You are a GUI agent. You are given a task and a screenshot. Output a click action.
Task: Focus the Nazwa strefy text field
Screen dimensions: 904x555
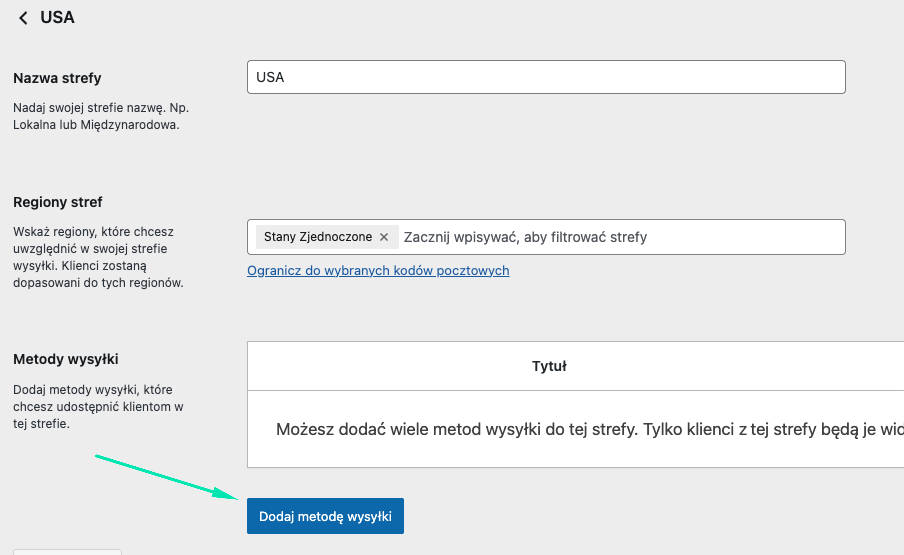click(x=546, y=77)
